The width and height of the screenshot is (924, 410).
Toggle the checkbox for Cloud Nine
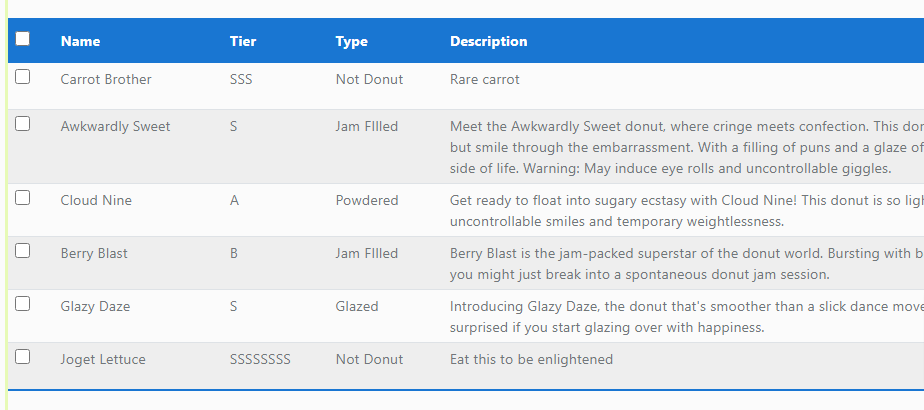[23, 198]
